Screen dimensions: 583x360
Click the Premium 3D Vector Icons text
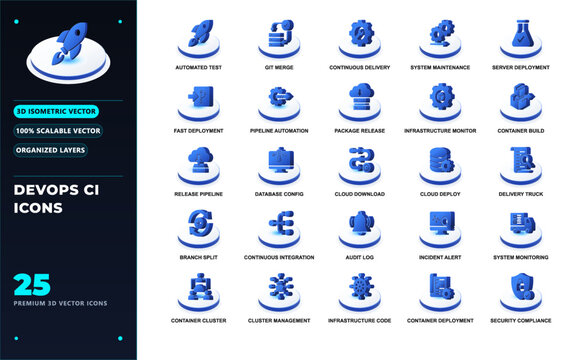60,303
